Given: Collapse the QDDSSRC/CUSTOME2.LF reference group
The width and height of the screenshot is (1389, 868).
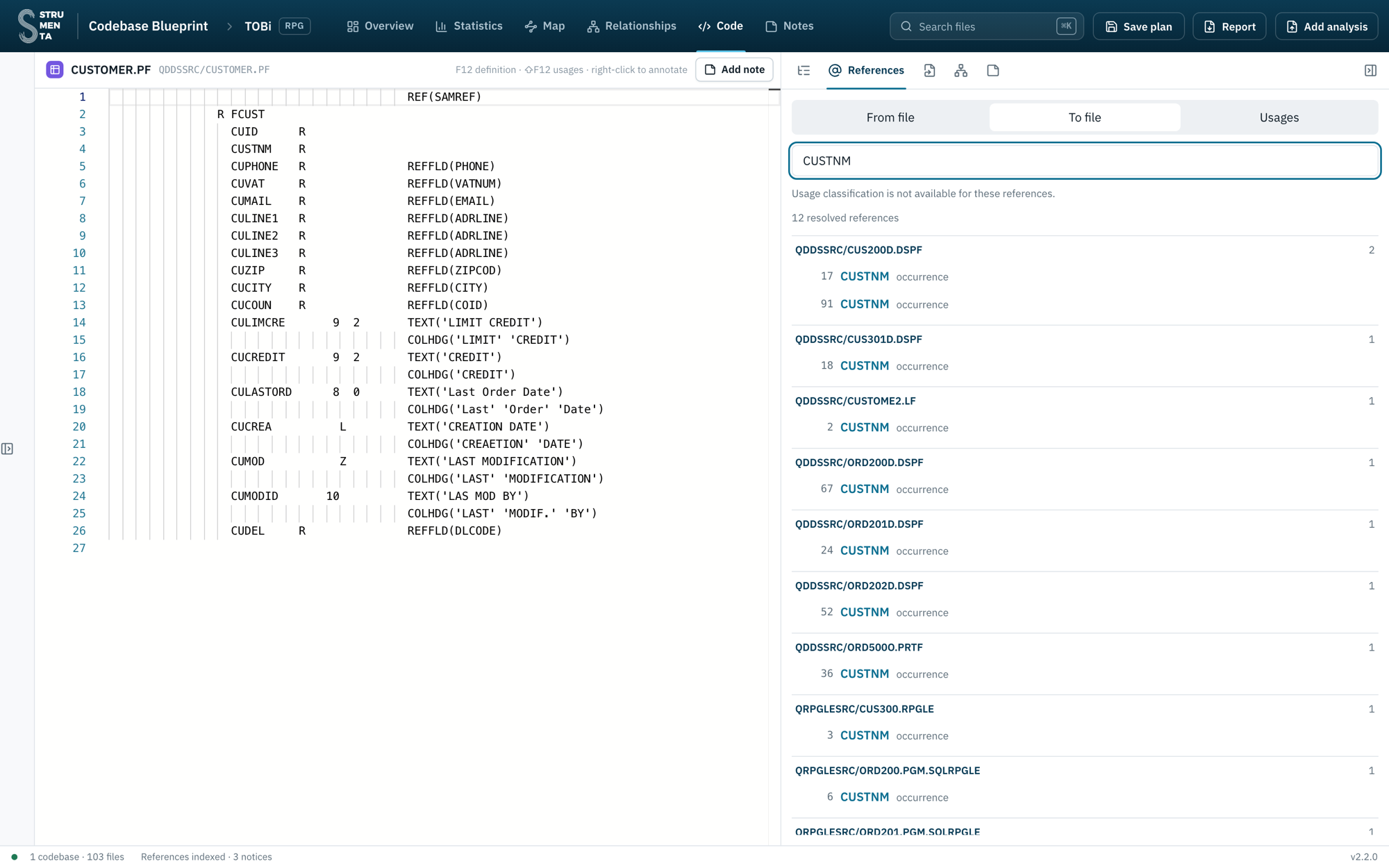Looking at the screenshot, I should point(1085,401).
